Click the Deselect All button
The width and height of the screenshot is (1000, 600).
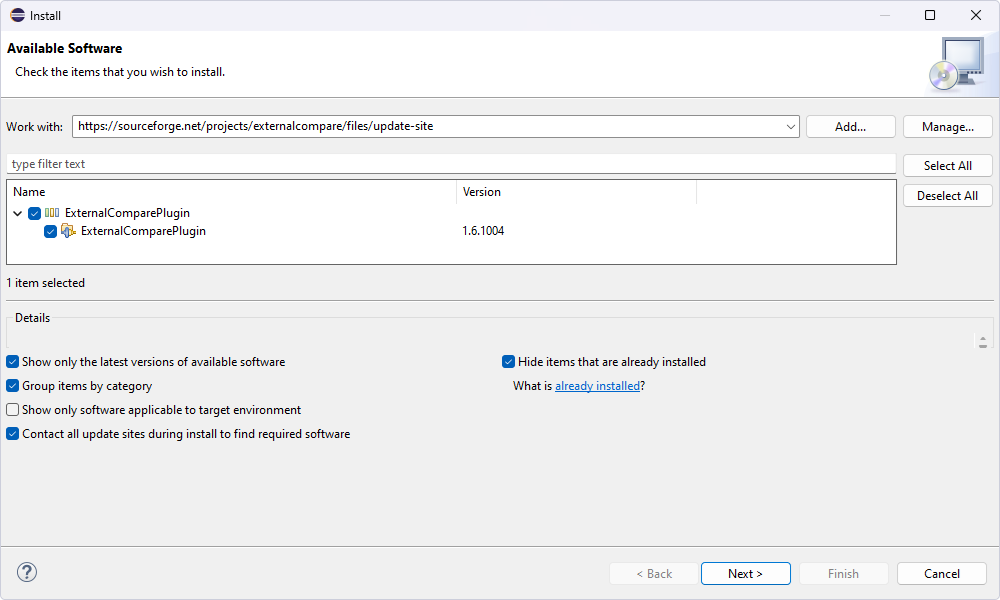948,196
